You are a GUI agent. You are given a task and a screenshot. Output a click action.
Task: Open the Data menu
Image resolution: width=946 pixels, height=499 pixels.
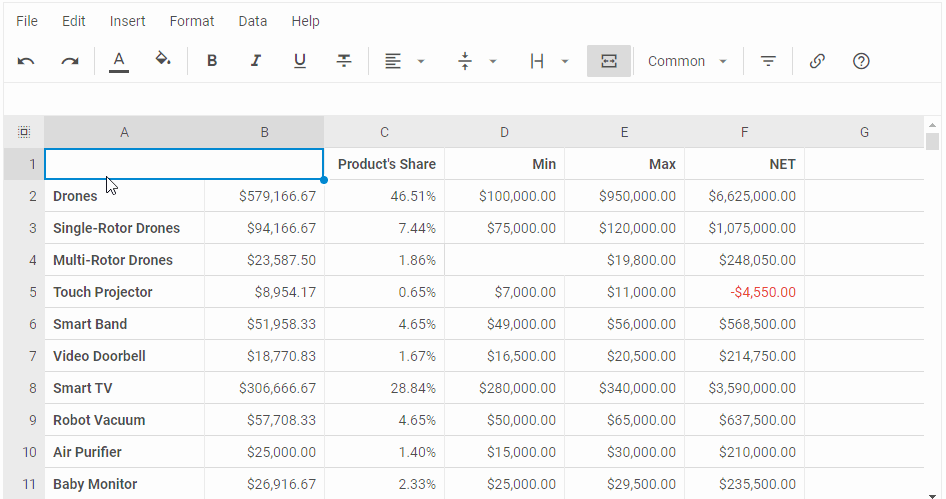tap(253, 21)
